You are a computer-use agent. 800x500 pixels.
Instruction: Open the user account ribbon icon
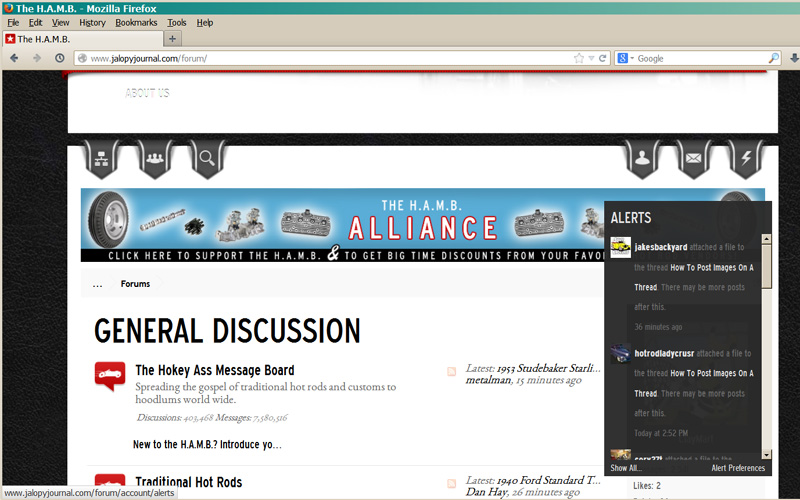tap(642, 159)
